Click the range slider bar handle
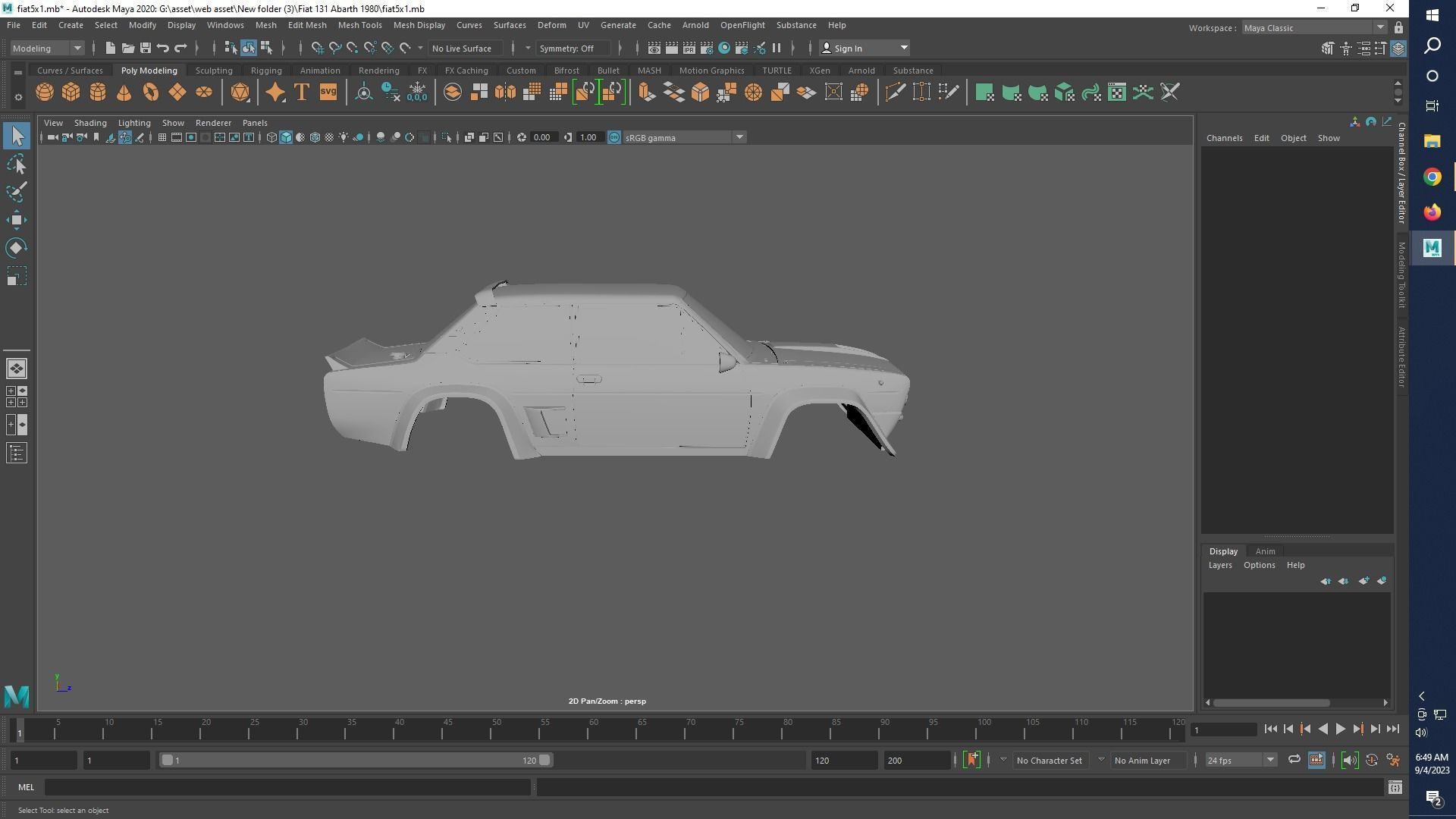The height and width of the screenshot is (819, 1456). tap(356, 760)
